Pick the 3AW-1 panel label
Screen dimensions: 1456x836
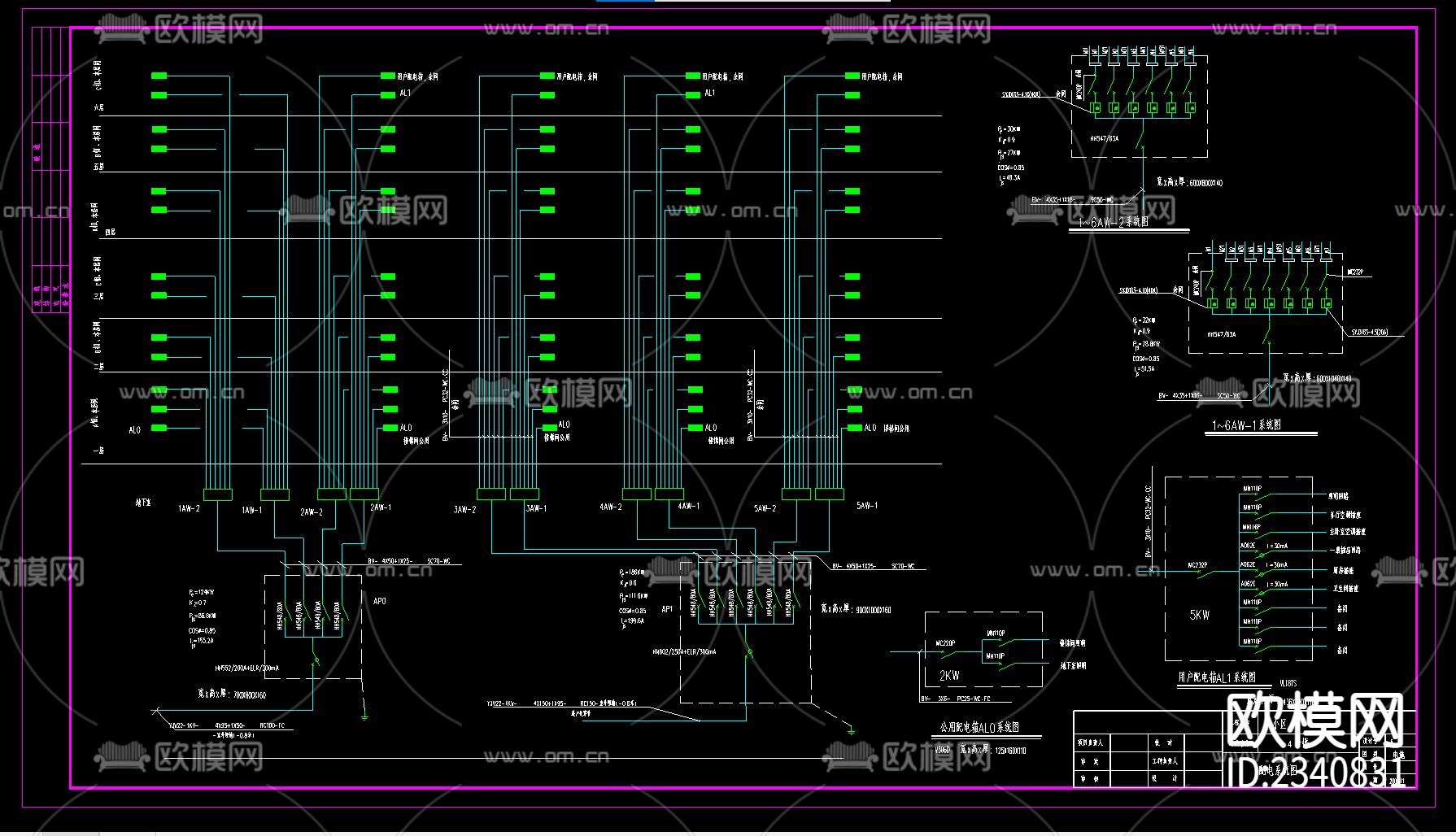536,508
